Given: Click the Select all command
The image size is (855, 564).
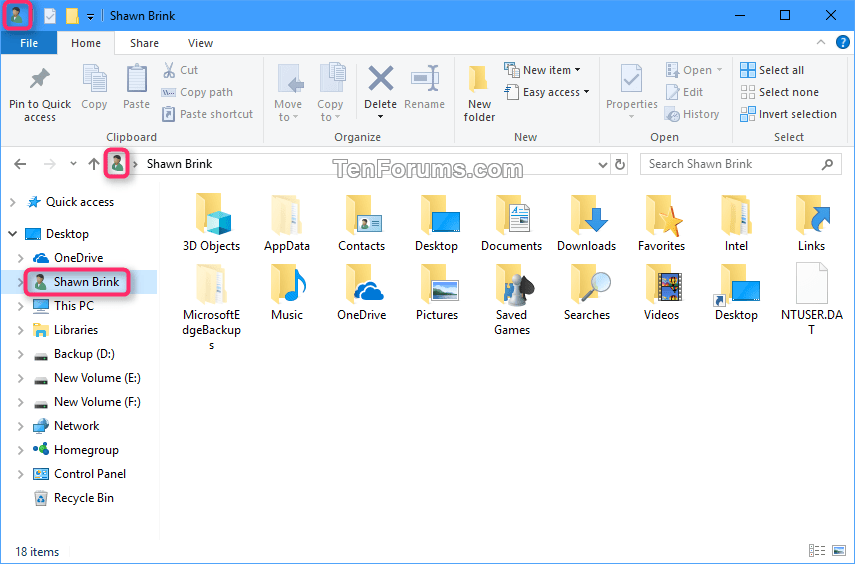Looking at the screenshot, I should tap(772, 70).
